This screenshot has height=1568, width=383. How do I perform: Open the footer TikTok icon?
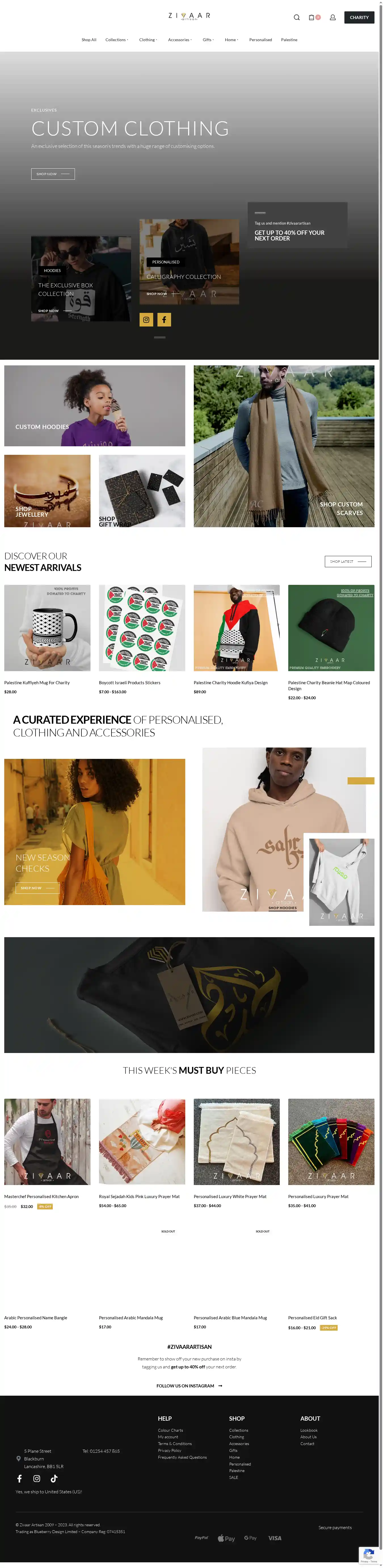[x=54, y=1478]
